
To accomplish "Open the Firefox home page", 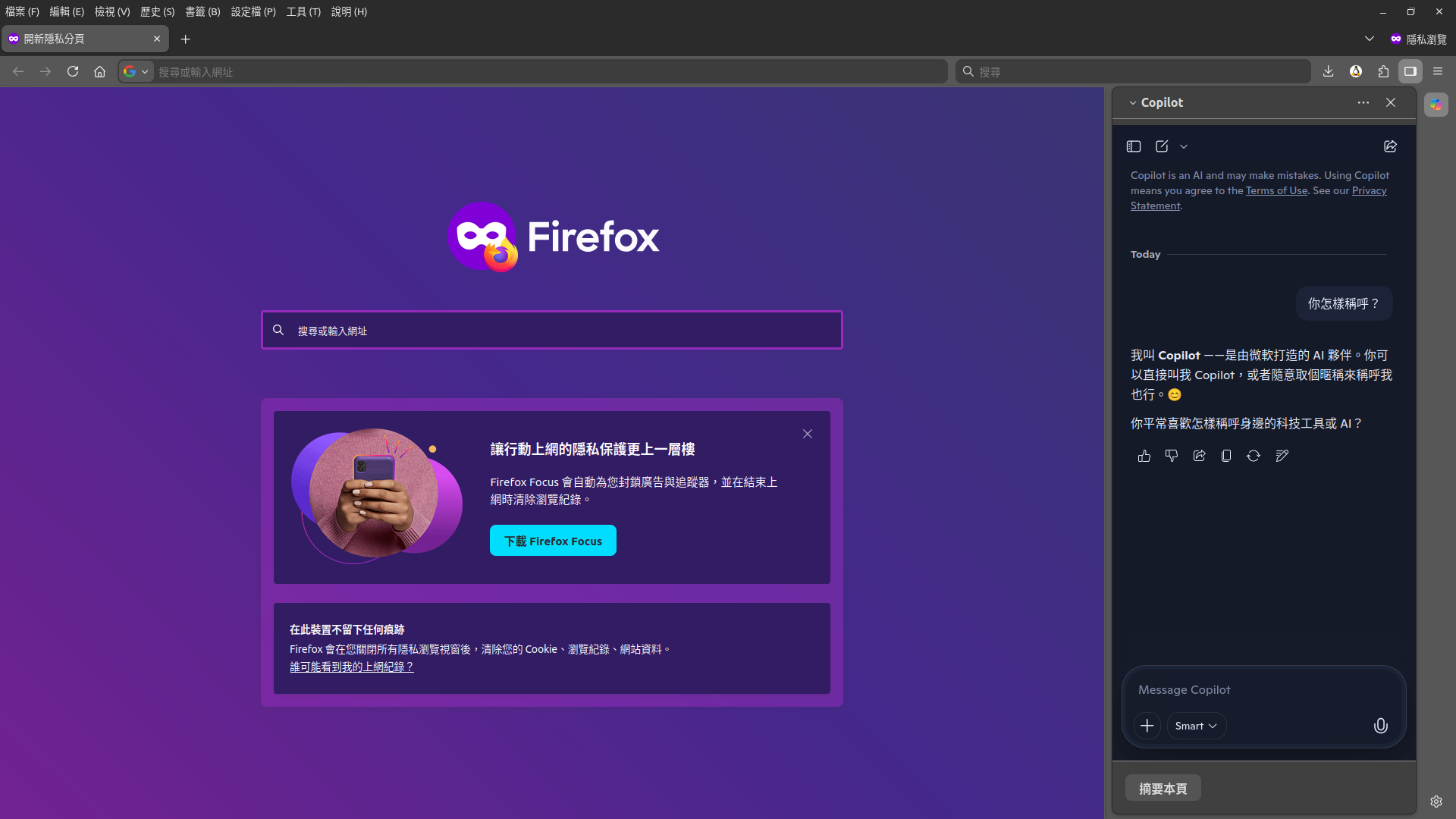I will click(99, 71).
